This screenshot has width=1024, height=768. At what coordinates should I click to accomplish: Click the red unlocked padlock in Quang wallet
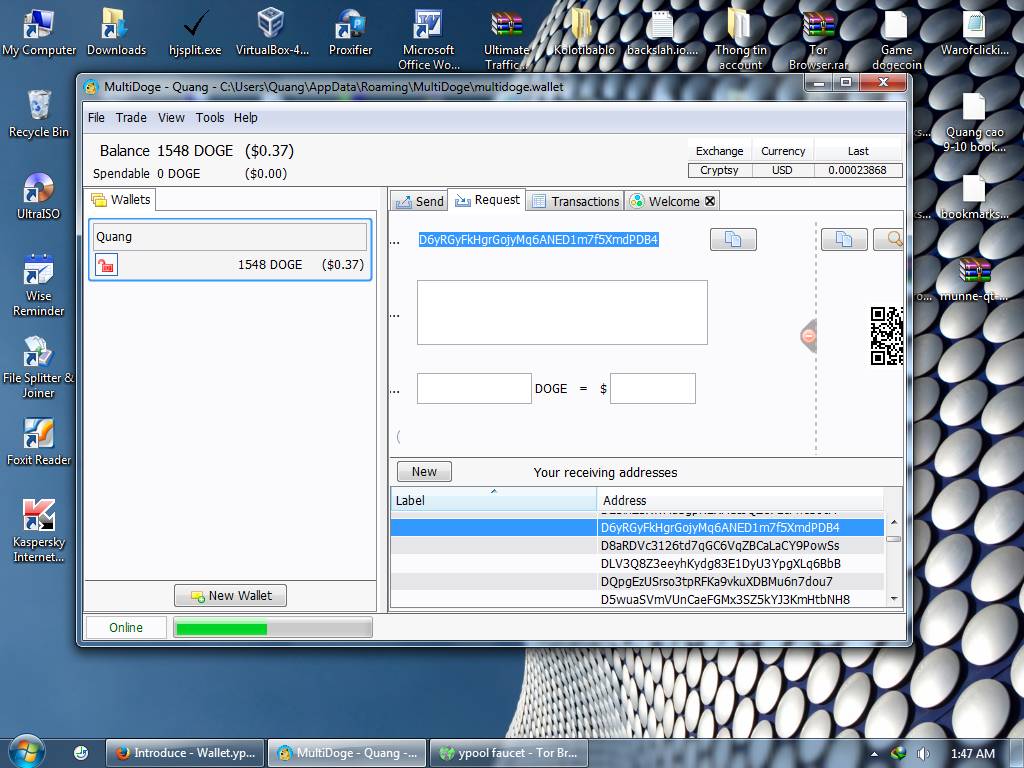tap(106, 264)
